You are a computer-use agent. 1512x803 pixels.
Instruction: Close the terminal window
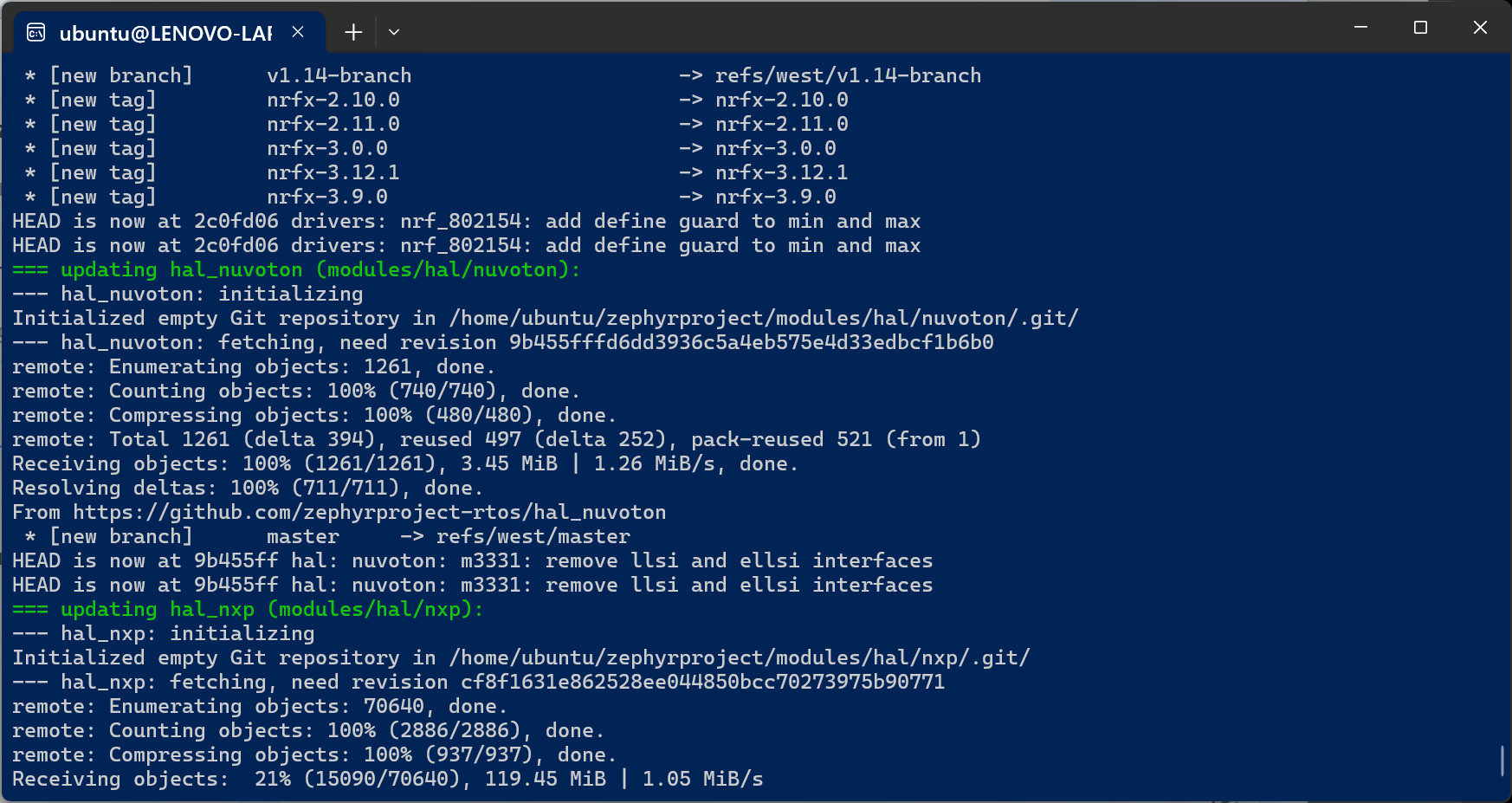tap(1480, 28)
